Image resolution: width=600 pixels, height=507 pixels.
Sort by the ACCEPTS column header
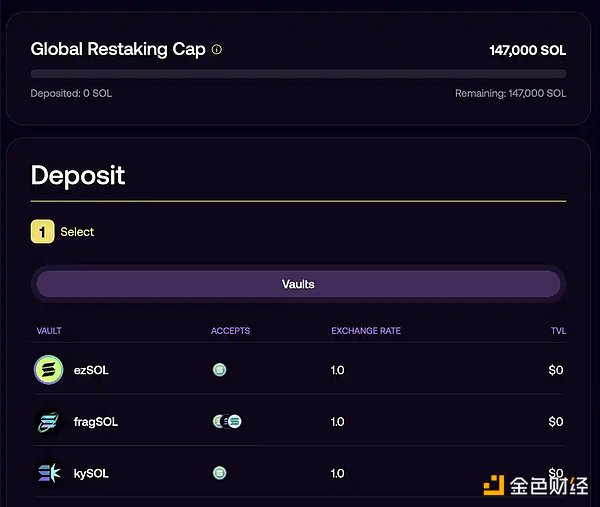pos(230,331)
